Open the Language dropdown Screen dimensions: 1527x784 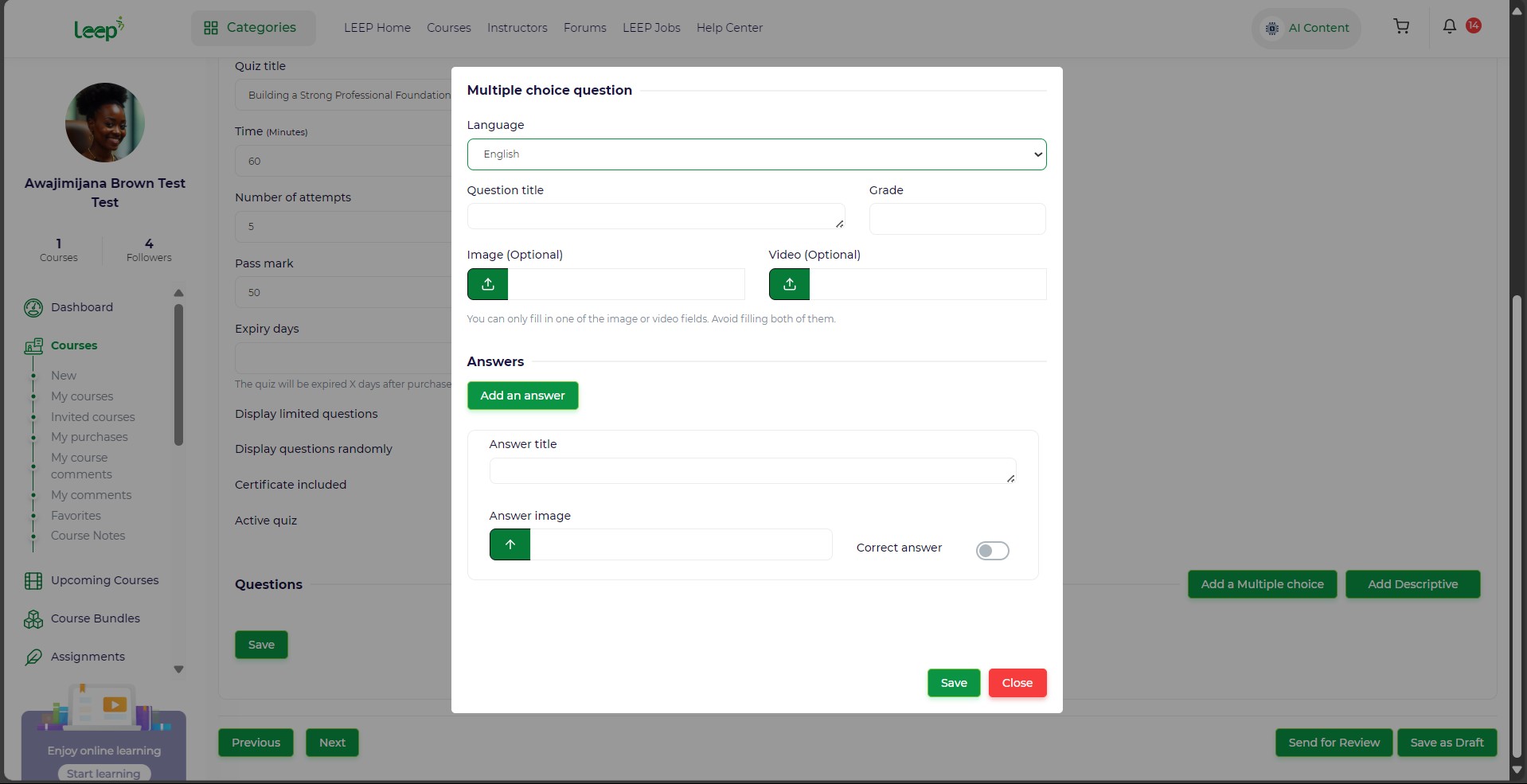(x=756, y=154)
